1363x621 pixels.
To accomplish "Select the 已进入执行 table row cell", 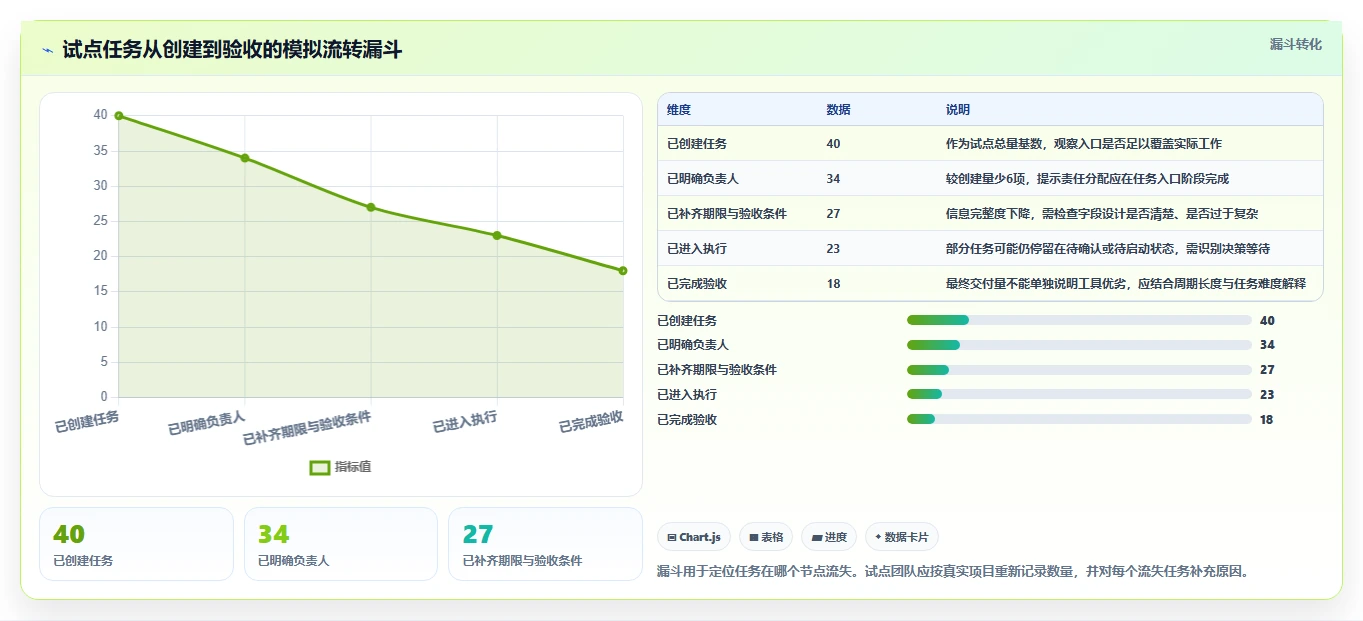I will (x=697, y=249).
